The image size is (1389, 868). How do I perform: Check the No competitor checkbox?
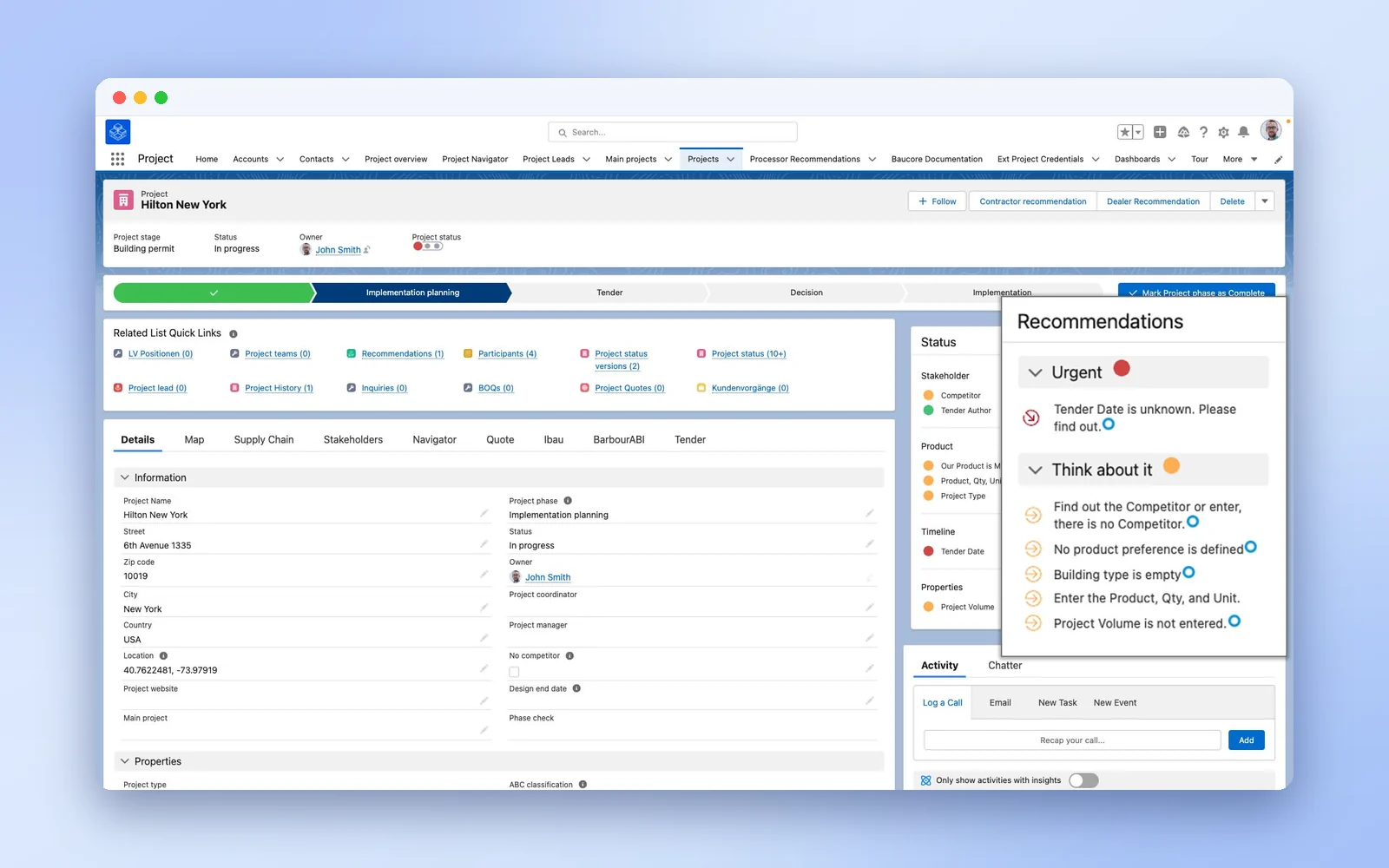pos(514,672)
